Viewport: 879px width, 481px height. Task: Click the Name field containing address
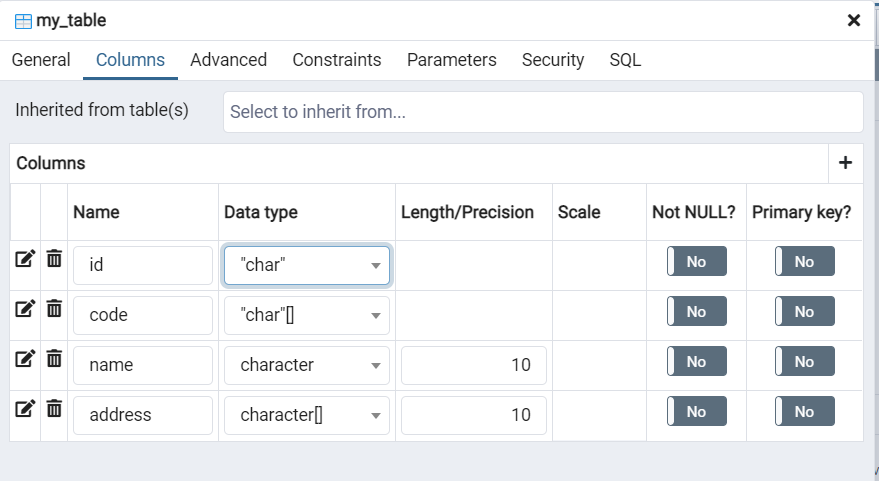pyautogui.click(x=143, y=415)
